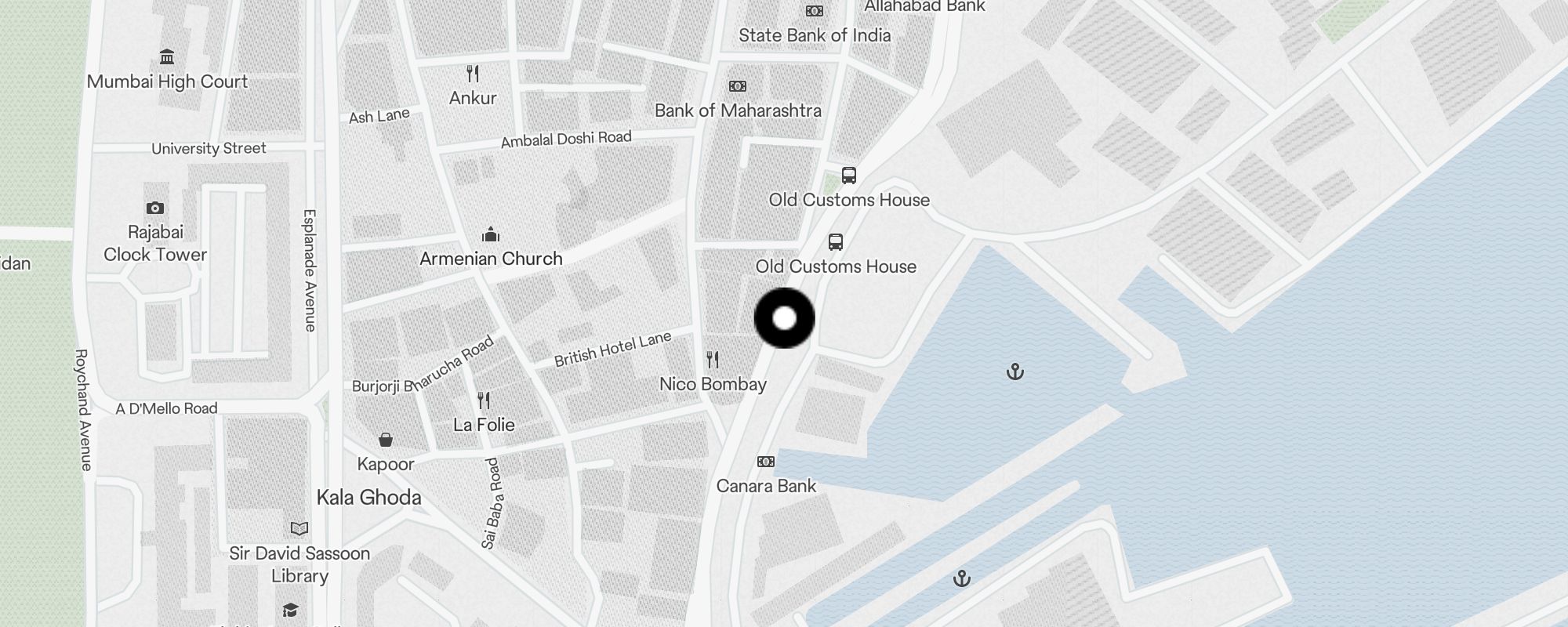The width and height of the screenshot is (1568, 627).
Task: Click the State Bank of India label
Action: pyautogui.click(x=815, y=35)
